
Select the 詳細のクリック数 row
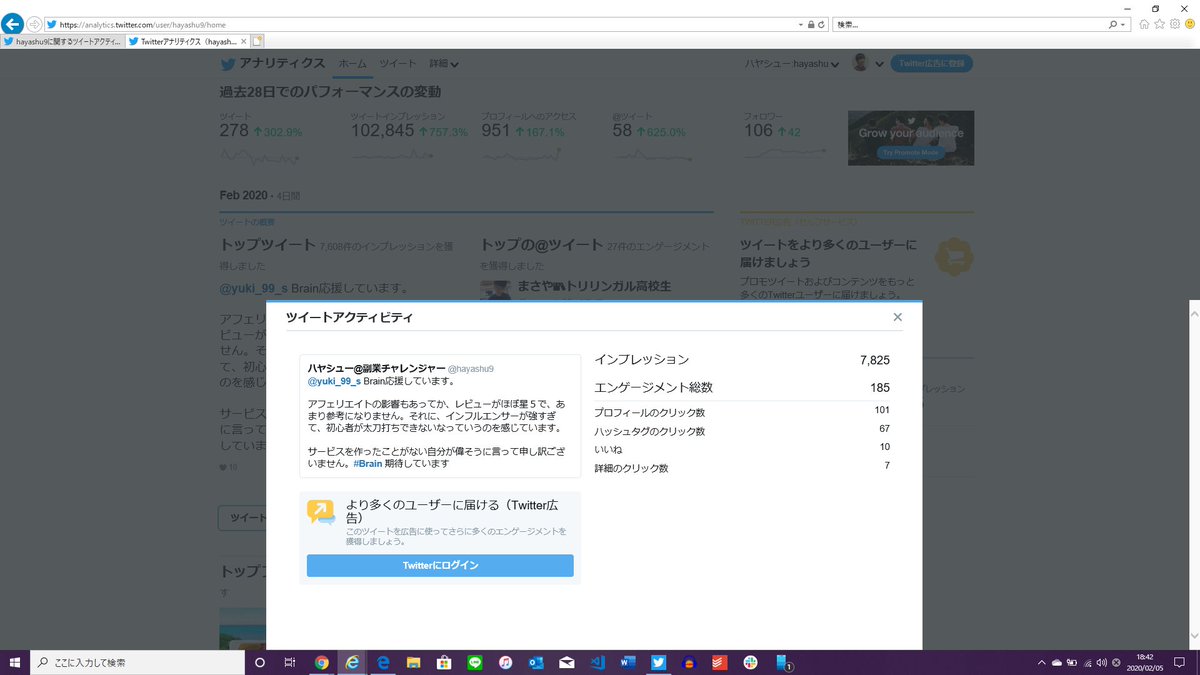742,467
